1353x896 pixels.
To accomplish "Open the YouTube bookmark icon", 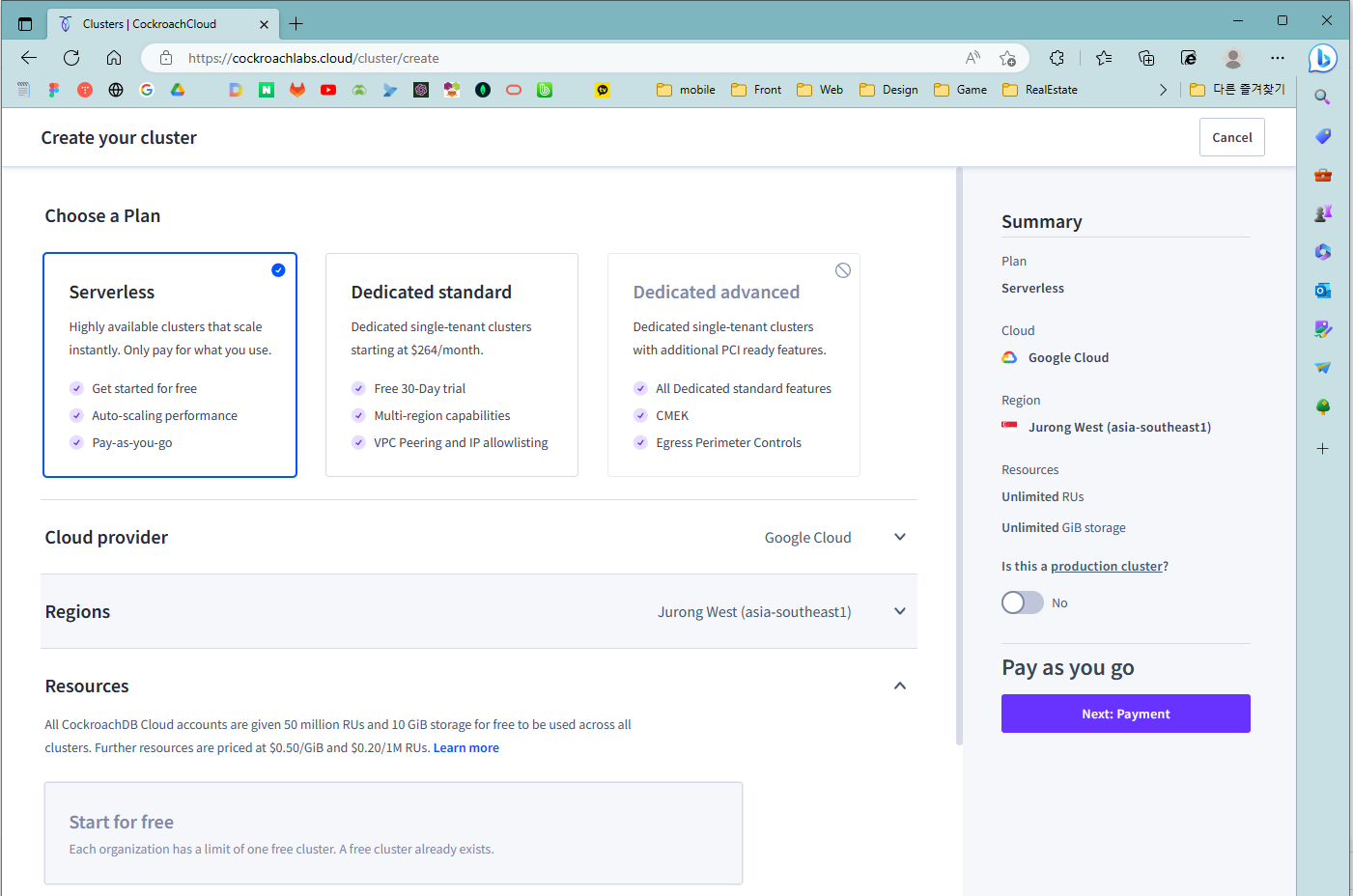I will pyautogui.click(x=328, y=90).
